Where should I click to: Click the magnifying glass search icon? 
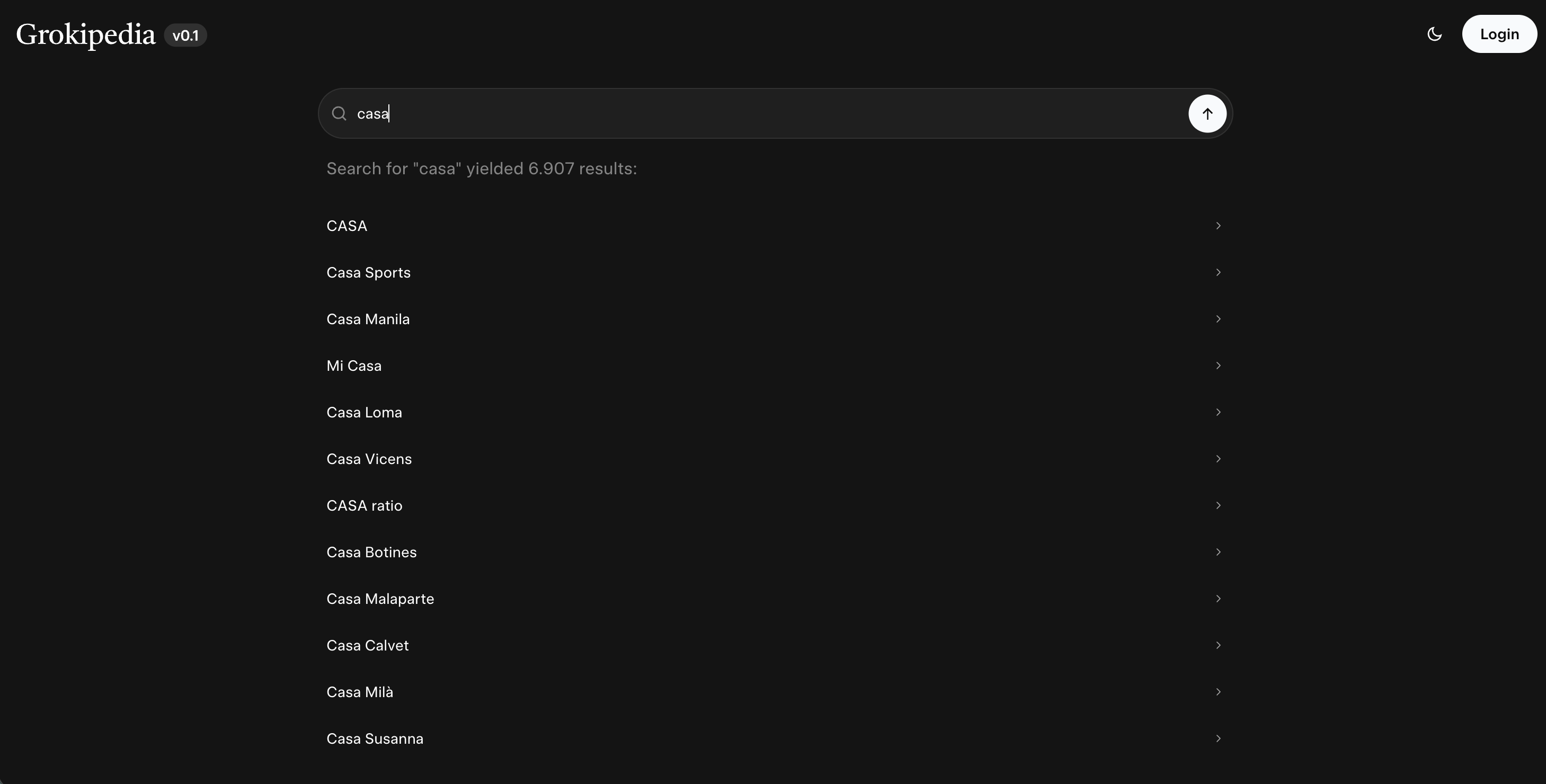click(339, 113)
